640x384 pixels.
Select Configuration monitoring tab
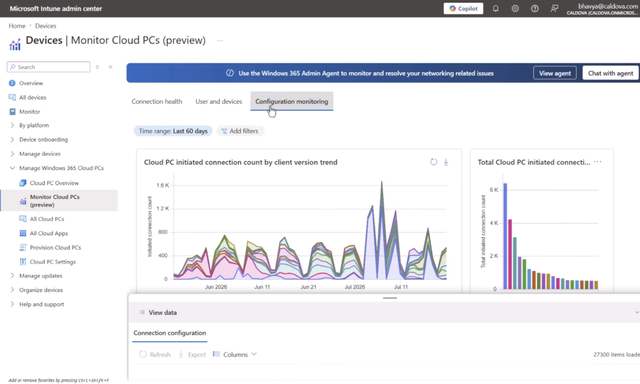click(x=292, y=102)
